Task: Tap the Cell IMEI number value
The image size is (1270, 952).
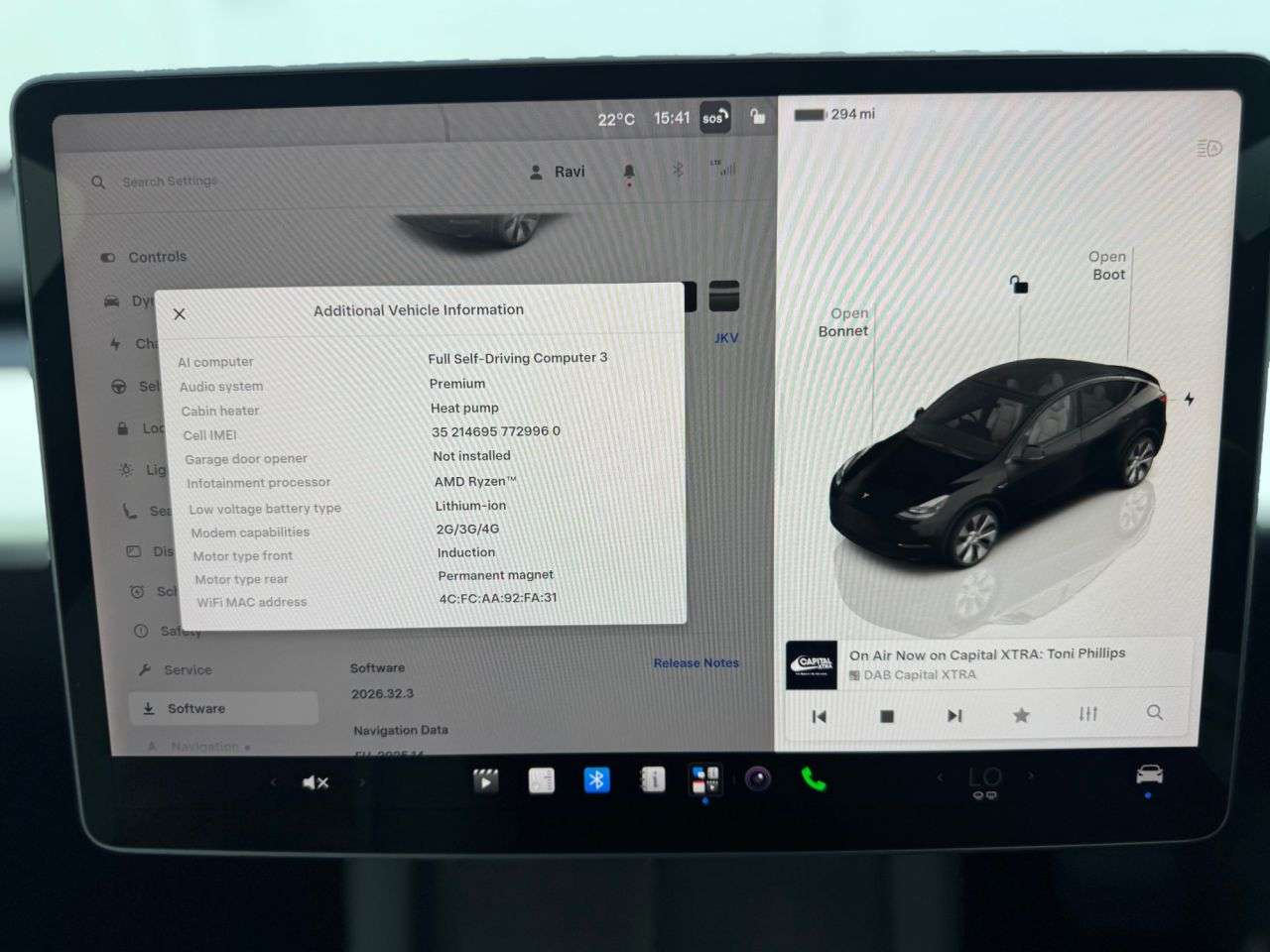Action: point(496,431)
